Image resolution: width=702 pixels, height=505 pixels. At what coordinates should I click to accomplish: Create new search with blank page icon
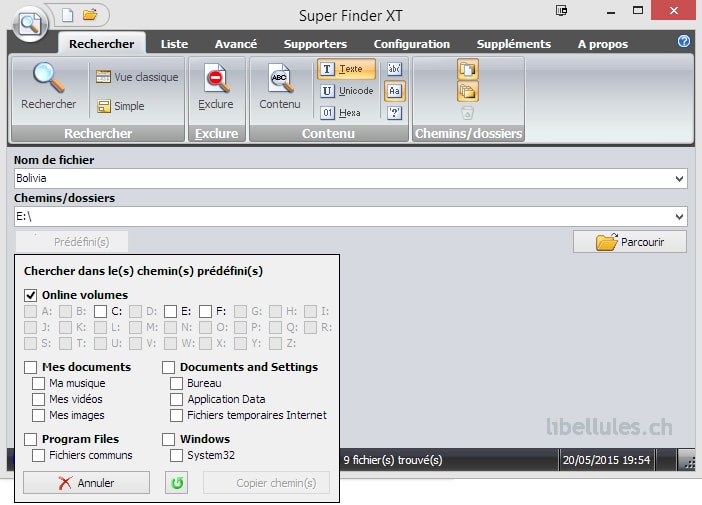67,15
